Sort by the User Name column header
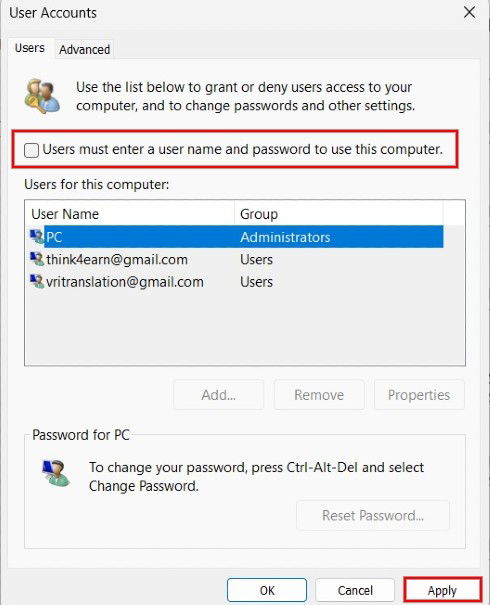The image size is (490, 605). point(130,214)
